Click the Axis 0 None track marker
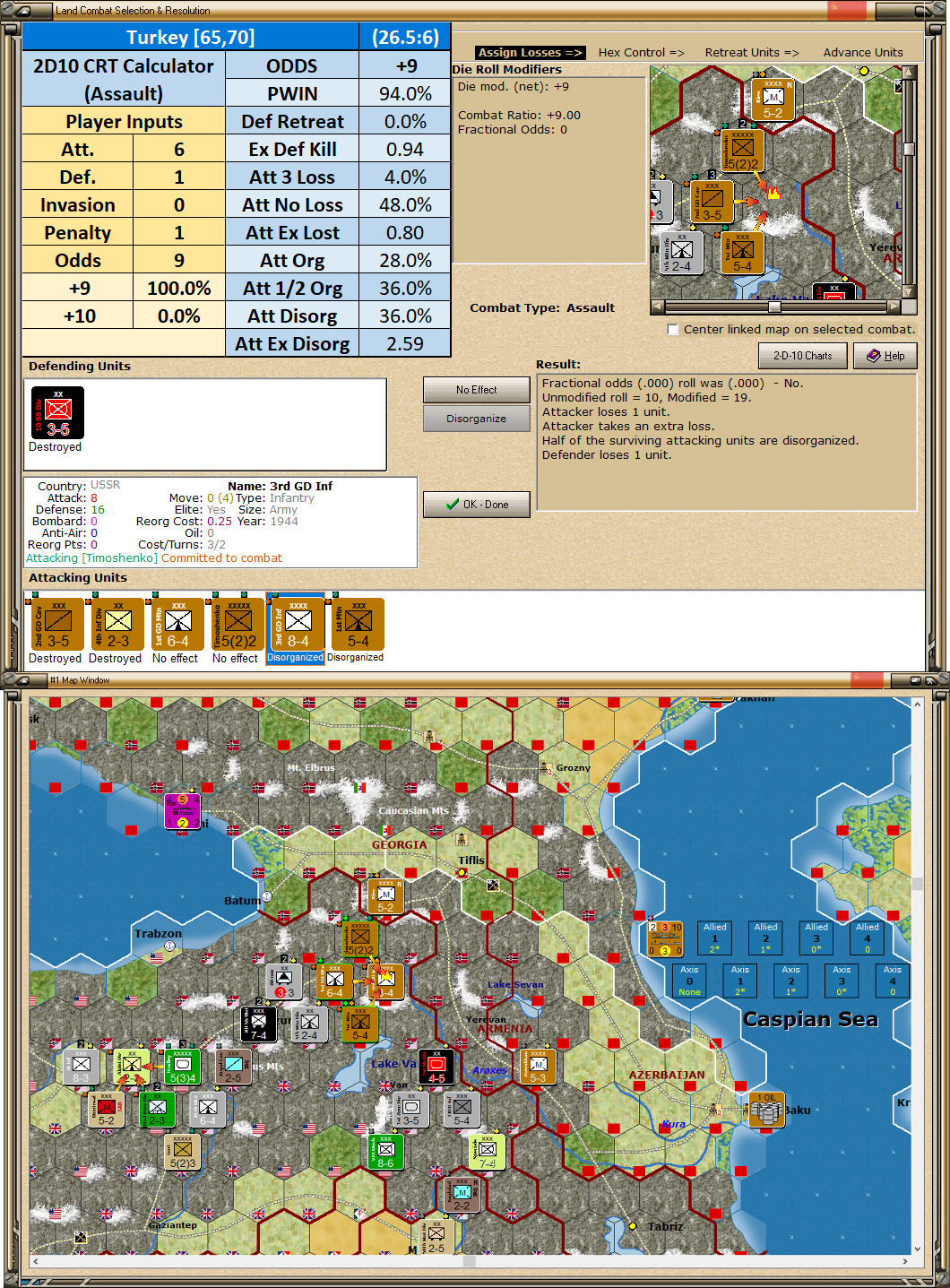 pos(689,981)
